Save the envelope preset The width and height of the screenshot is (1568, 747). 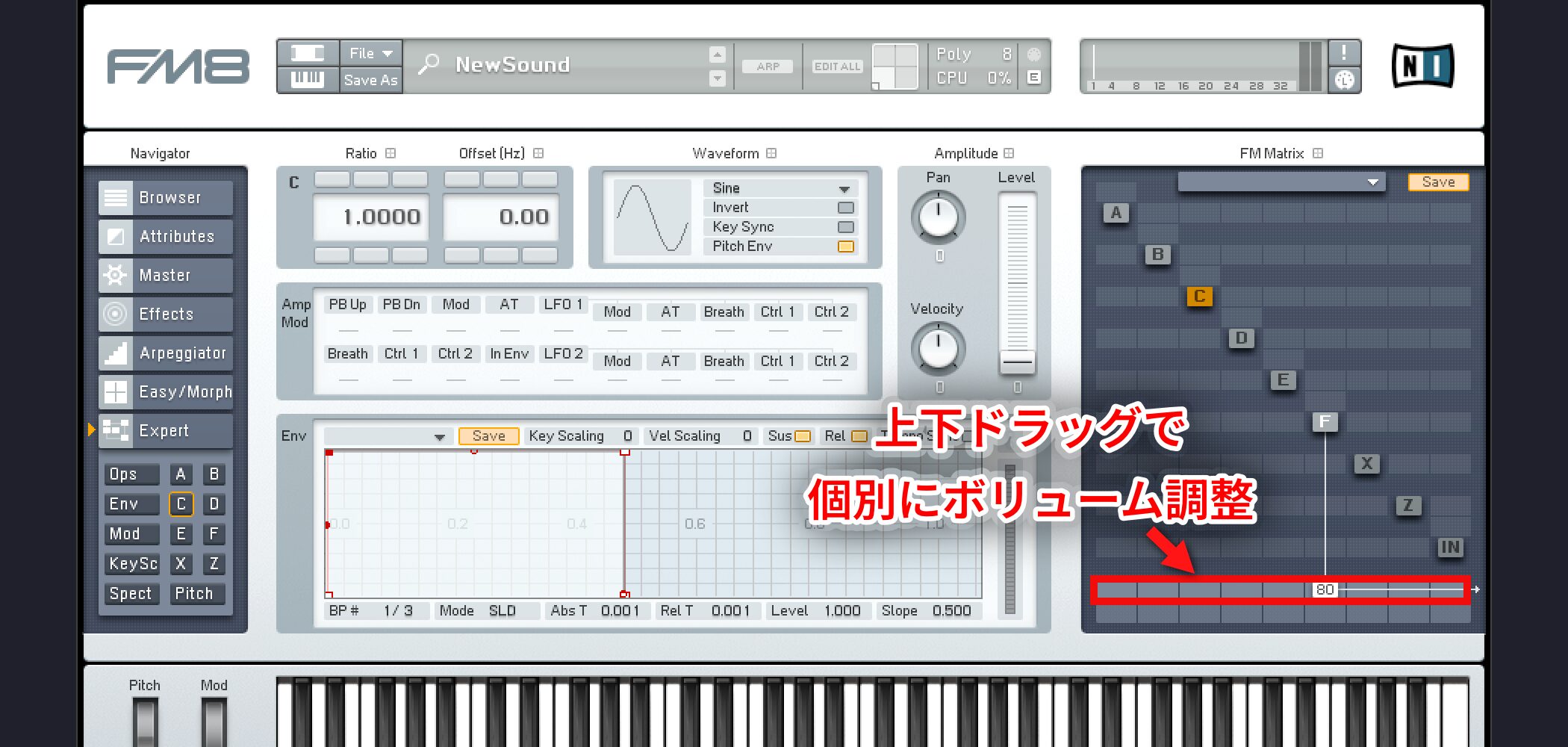click(x=489, y=436)
